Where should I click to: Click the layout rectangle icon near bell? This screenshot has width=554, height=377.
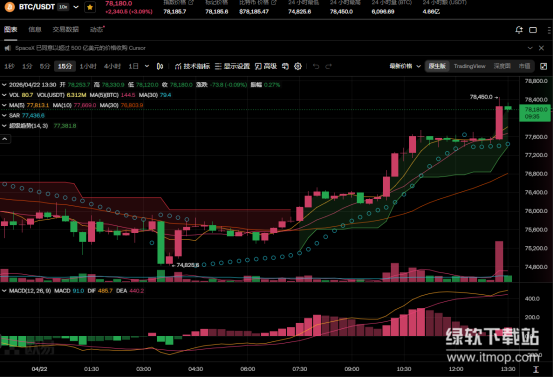tap(533, 30)
